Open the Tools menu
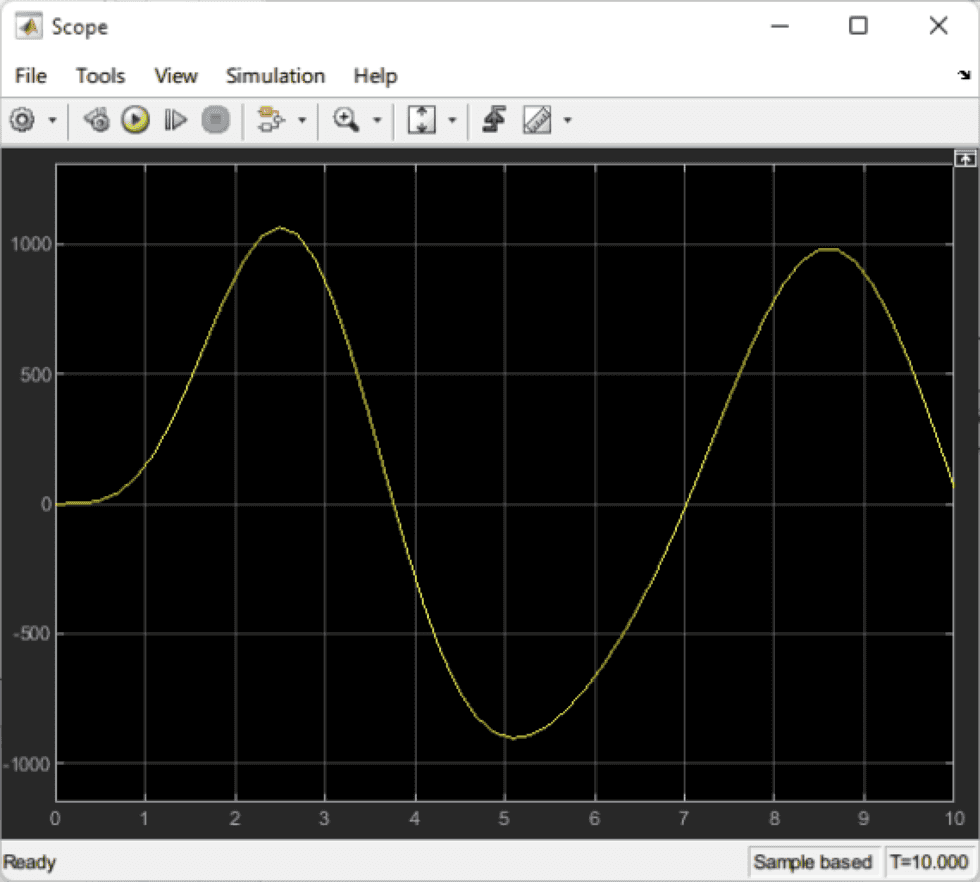Image resolution: width=980 pixels, height=882 pixels. pos(100,76)
